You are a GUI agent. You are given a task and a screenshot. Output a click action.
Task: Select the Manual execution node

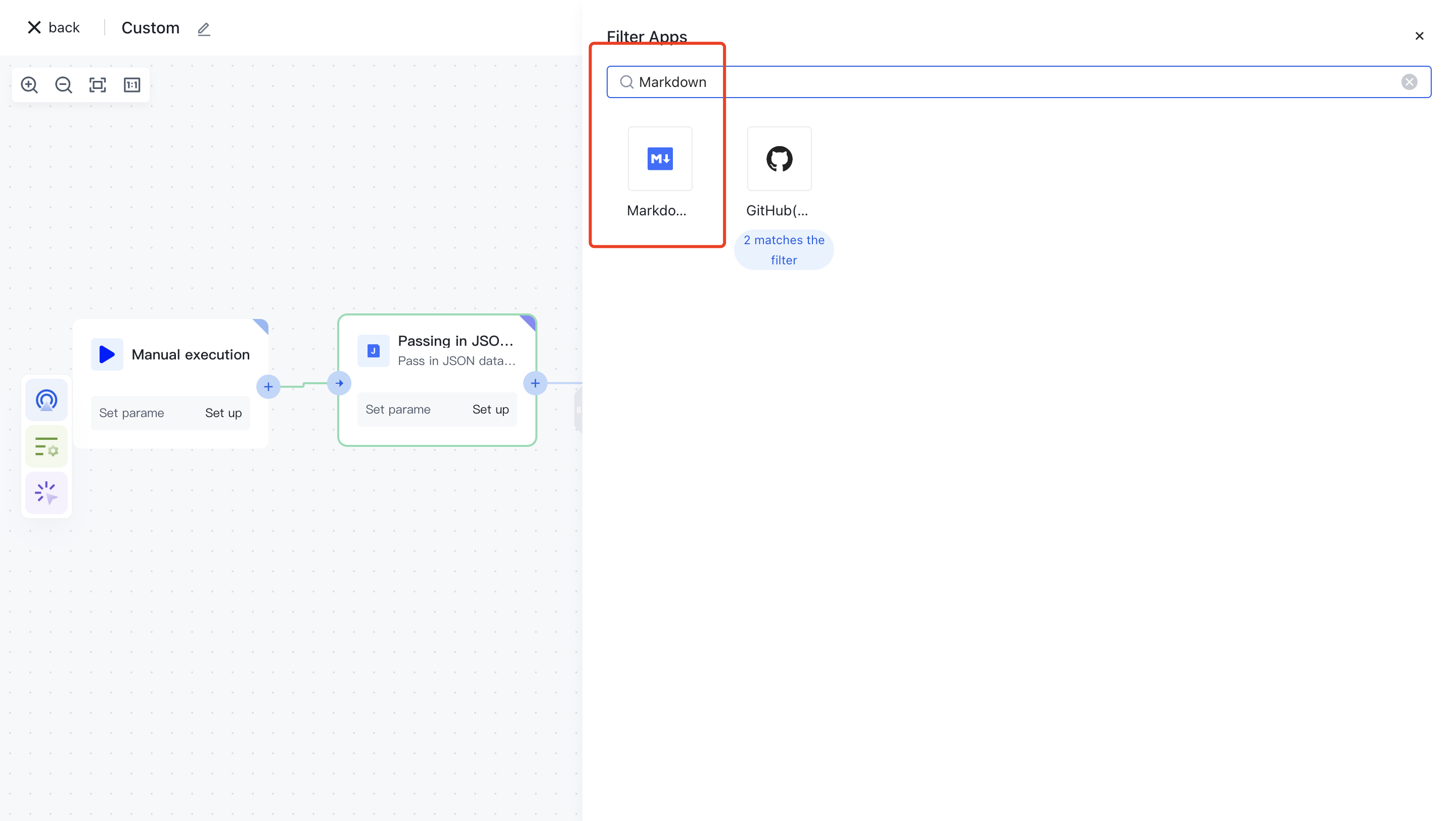[x=190, y=355]
